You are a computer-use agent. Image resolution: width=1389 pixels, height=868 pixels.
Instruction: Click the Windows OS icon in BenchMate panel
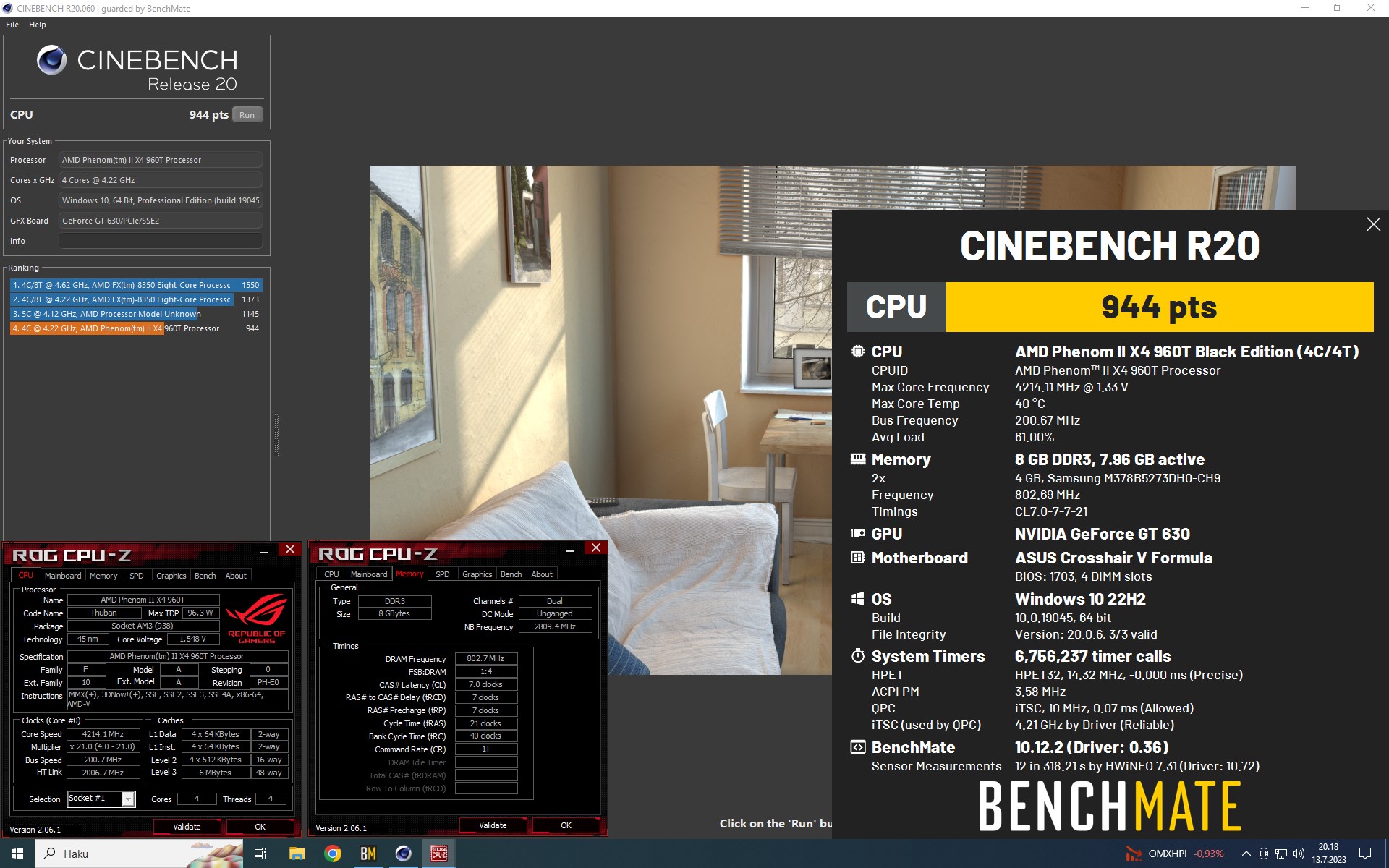tap(857, 599)
